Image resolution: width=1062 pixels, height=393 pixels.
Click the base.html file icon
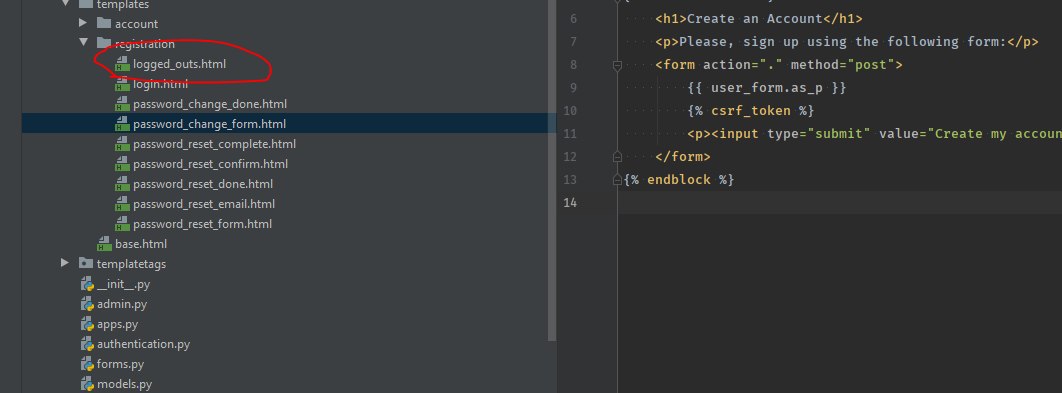click(x=104, y=244)
